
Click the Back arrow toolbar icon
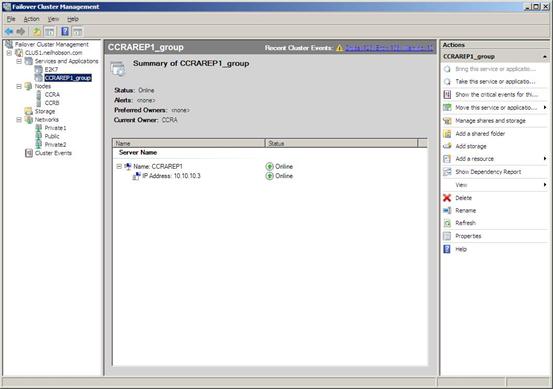(x=9, y=32)
